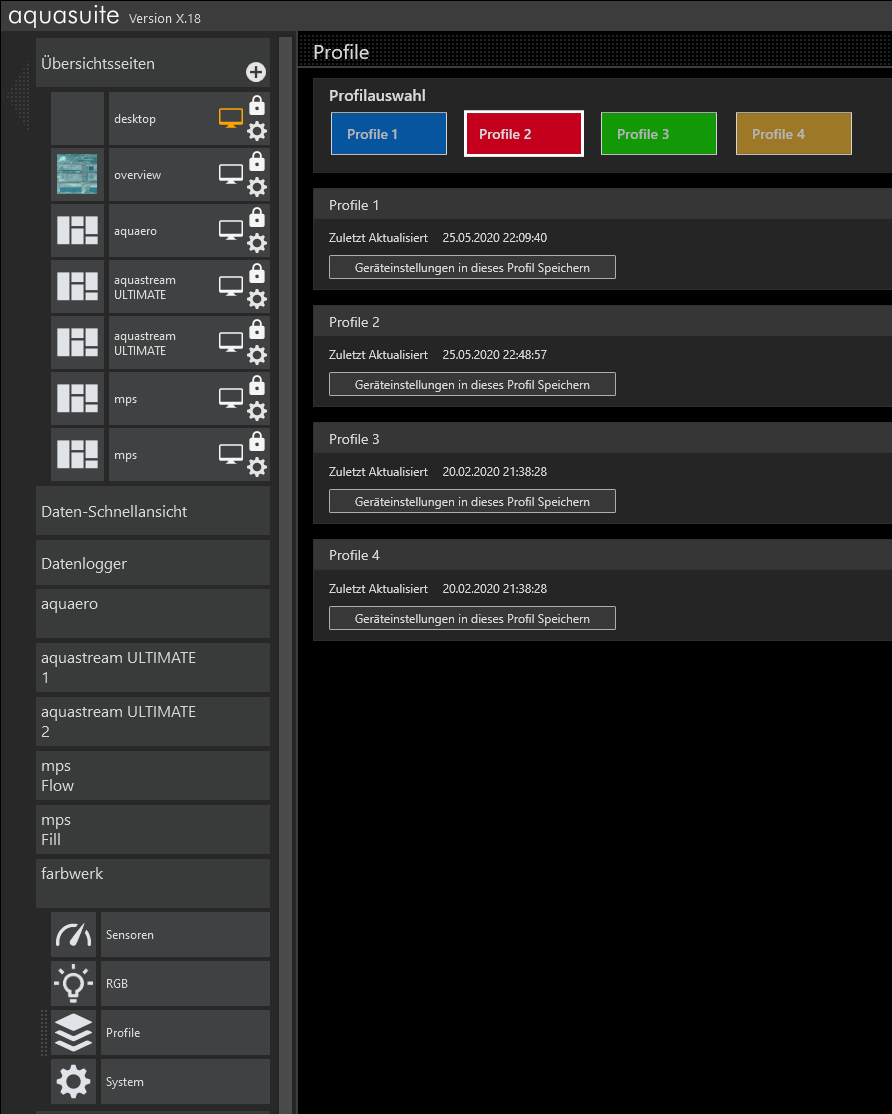The width and height of the screenshot is (892, 1114).
Task: Click the Version X.18 label
Action: (x=165, y=18)
